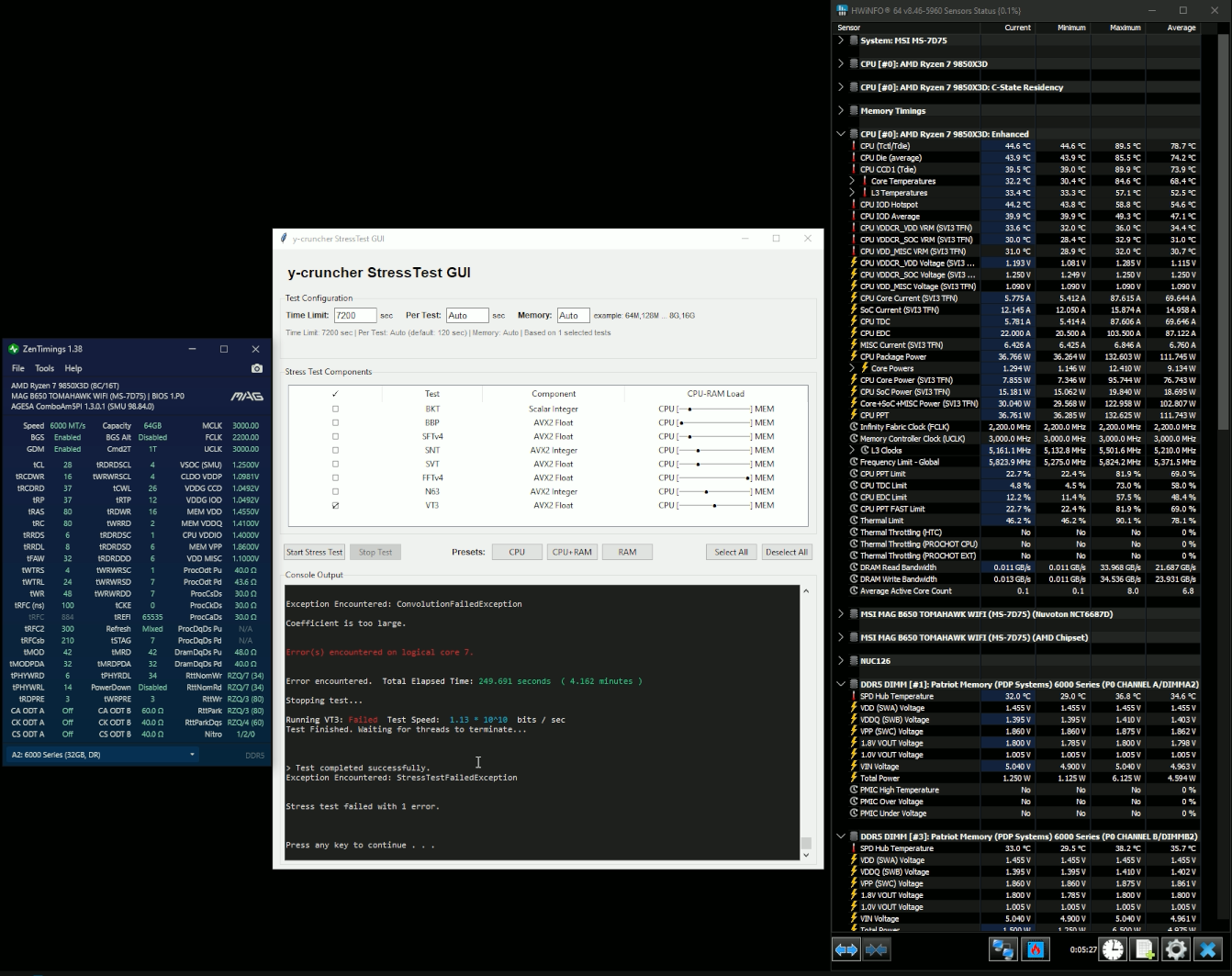Uncheck the VT3 test checkbox
Image resolution: width=1232 pixels, height=976 pixels.
(x=335, y=505)
